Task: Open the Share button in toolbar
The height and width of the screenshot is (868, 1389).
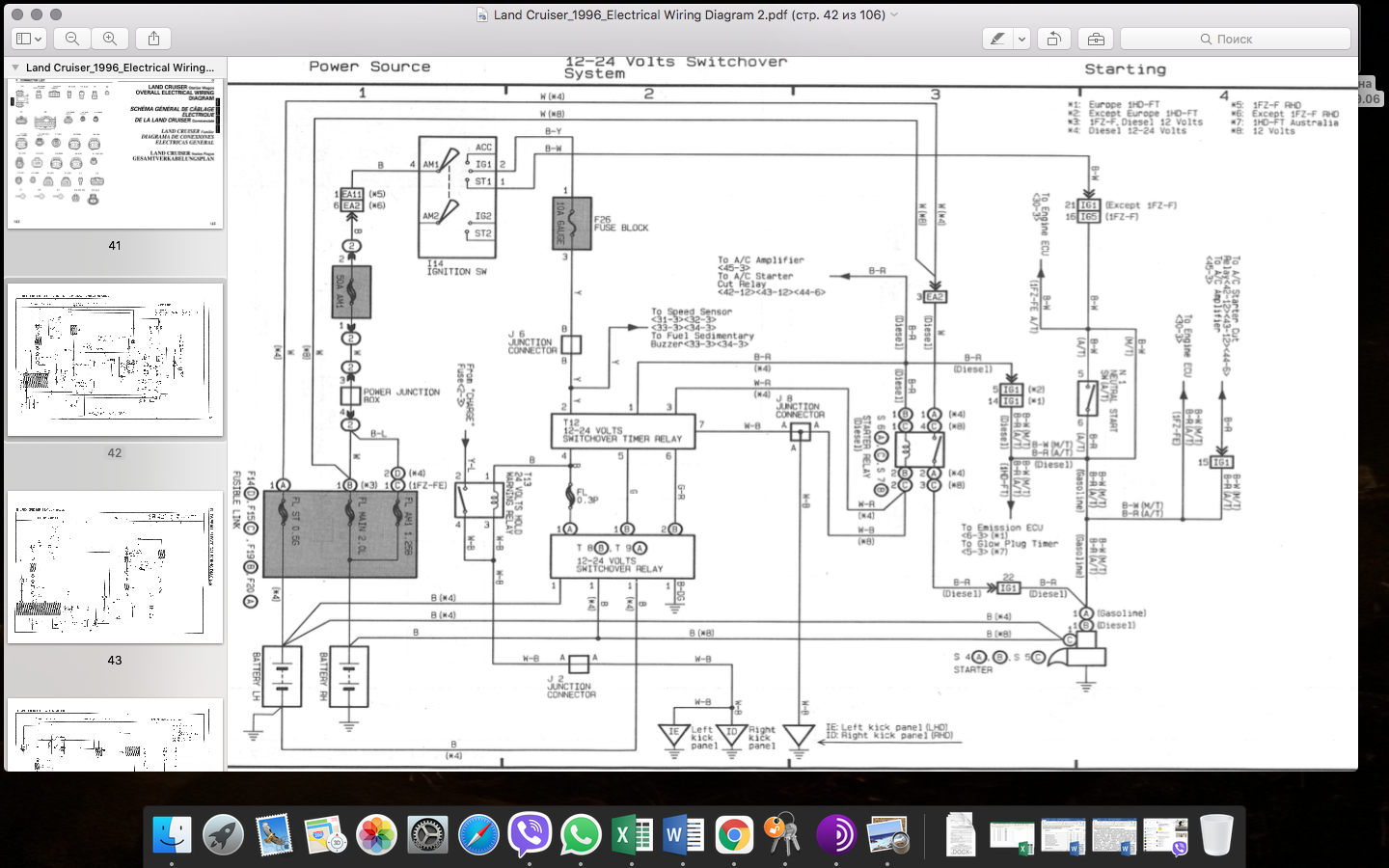Action: 153,39
